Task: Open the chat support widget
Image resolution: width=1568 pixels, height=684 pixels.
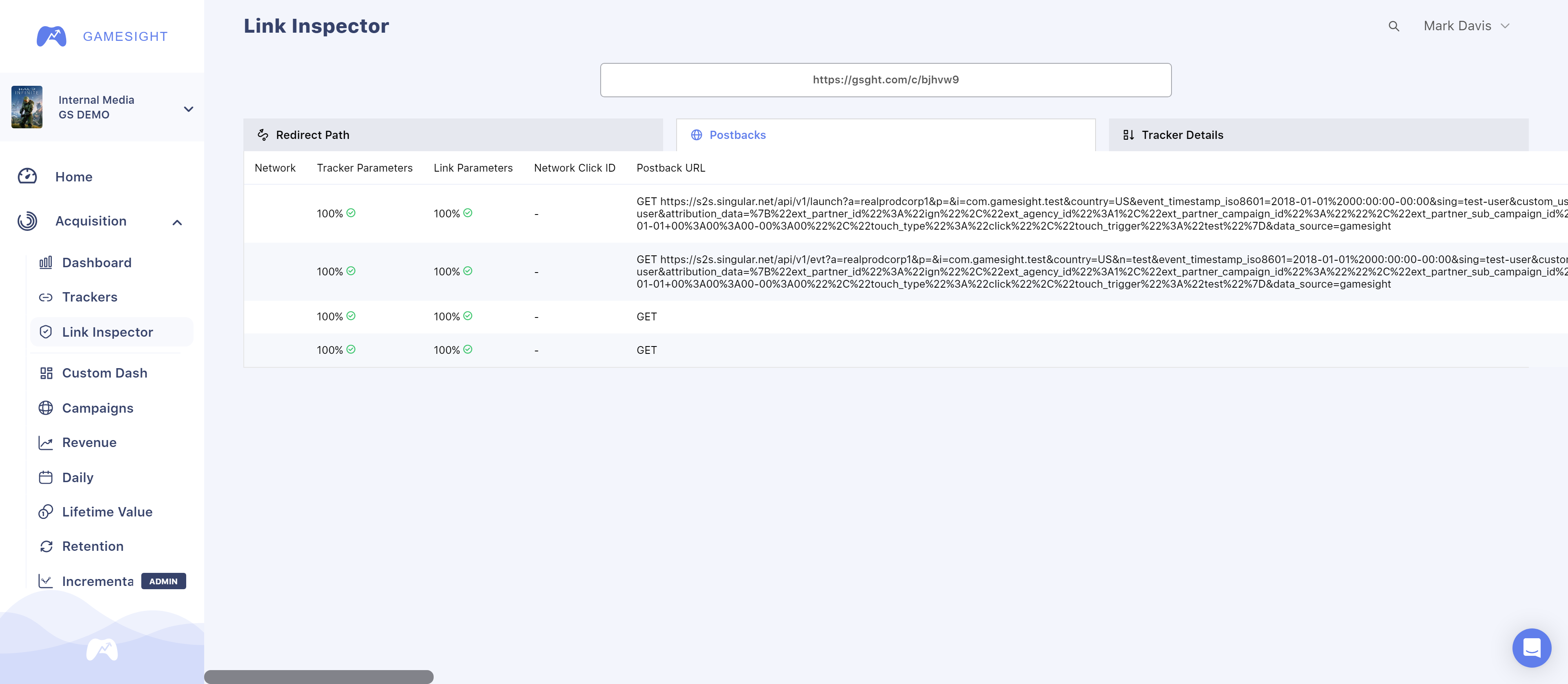Action: click(x=1532, y=648)
